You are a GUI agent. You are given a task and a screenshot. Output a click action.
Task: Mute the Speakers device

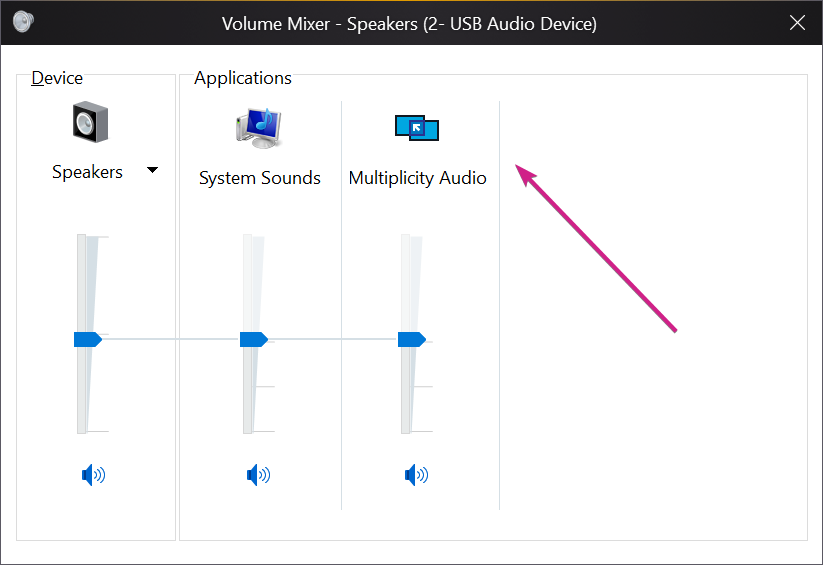93,475
